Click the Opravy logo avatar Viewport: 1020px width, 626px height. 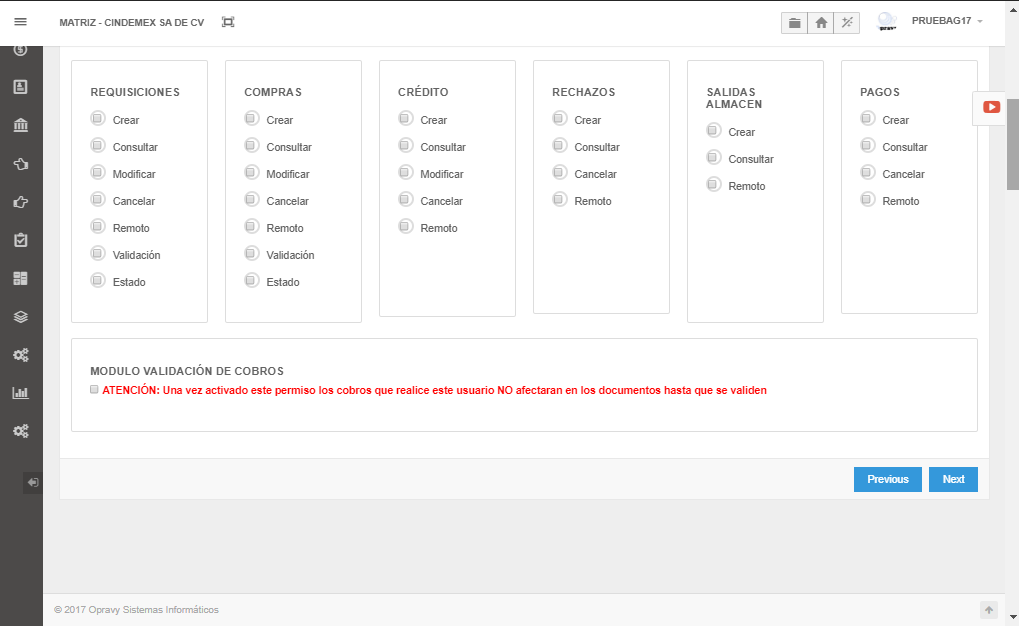(887, 21)
